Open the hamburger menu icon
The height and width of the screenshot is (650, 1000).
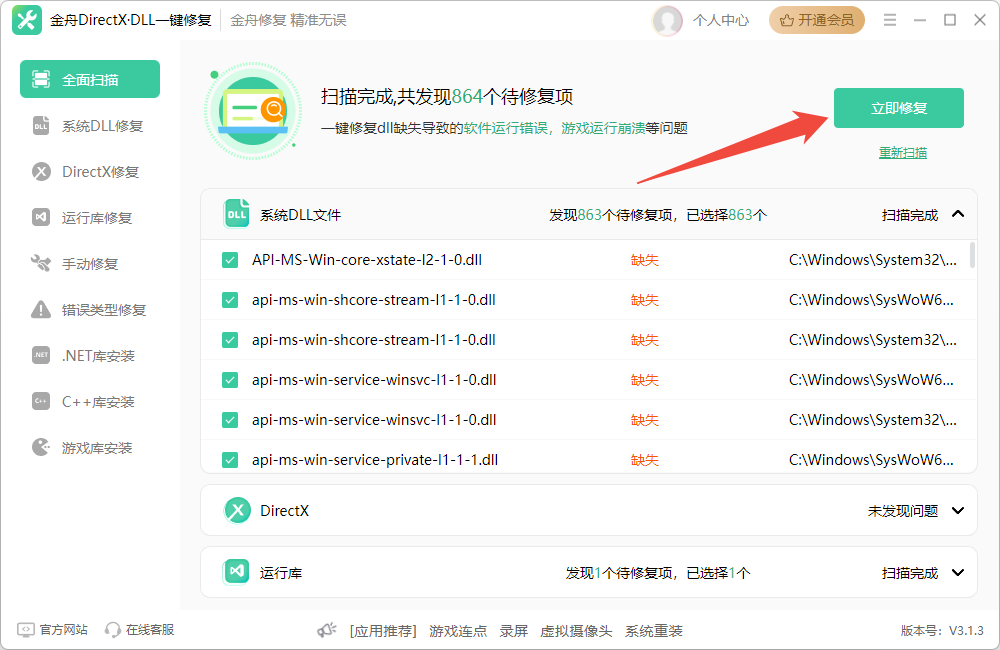(x=890, y=20)
